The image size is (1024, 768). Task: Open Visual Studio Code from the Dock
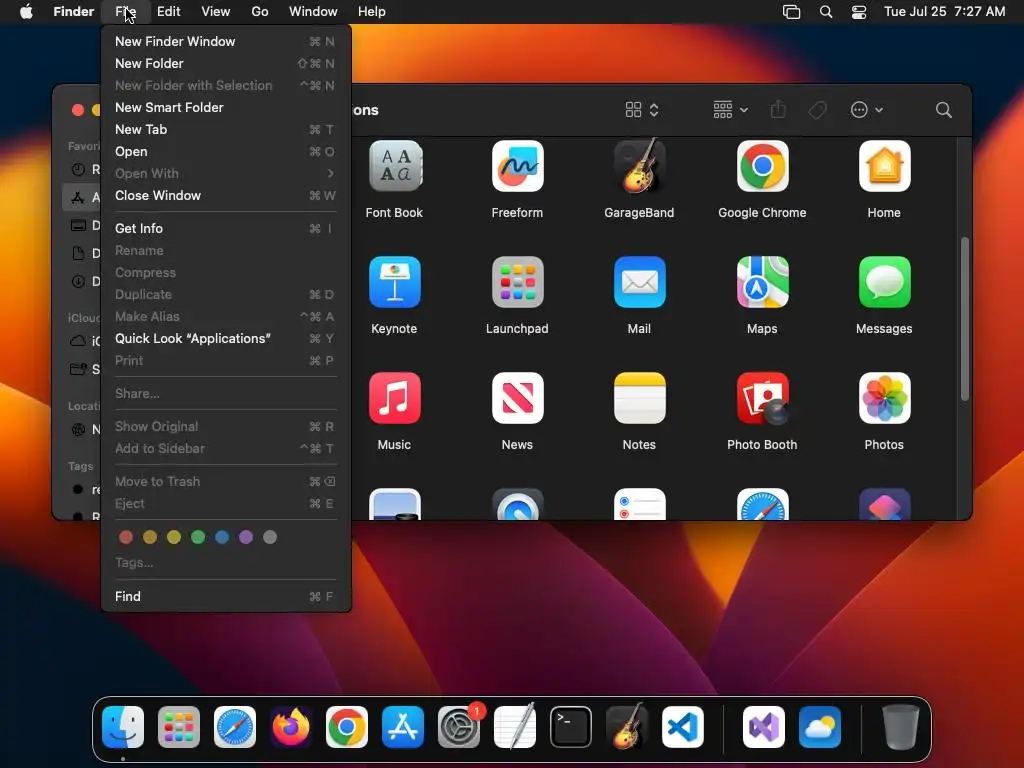[682, 727]
